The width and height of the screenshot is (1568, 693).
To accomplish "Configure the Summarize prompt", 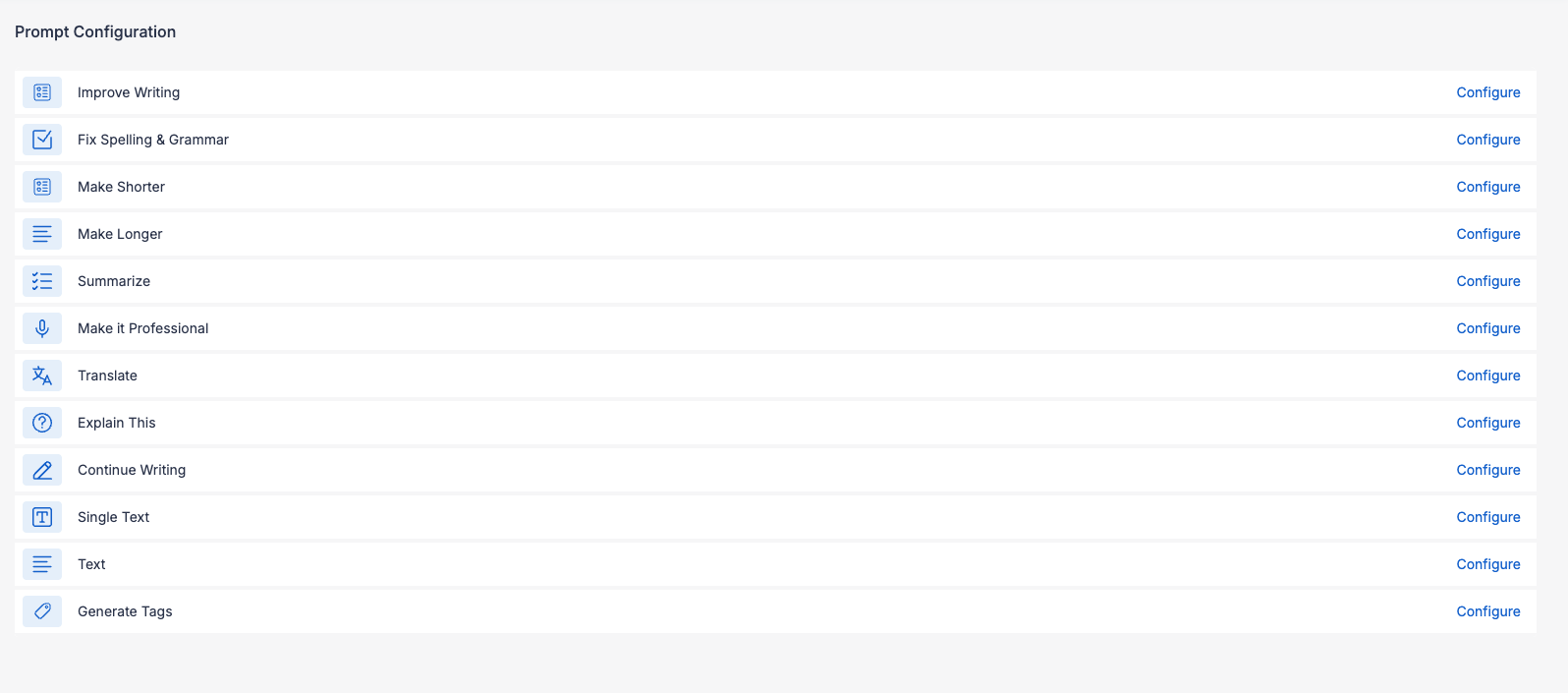I will (1487, 281).
